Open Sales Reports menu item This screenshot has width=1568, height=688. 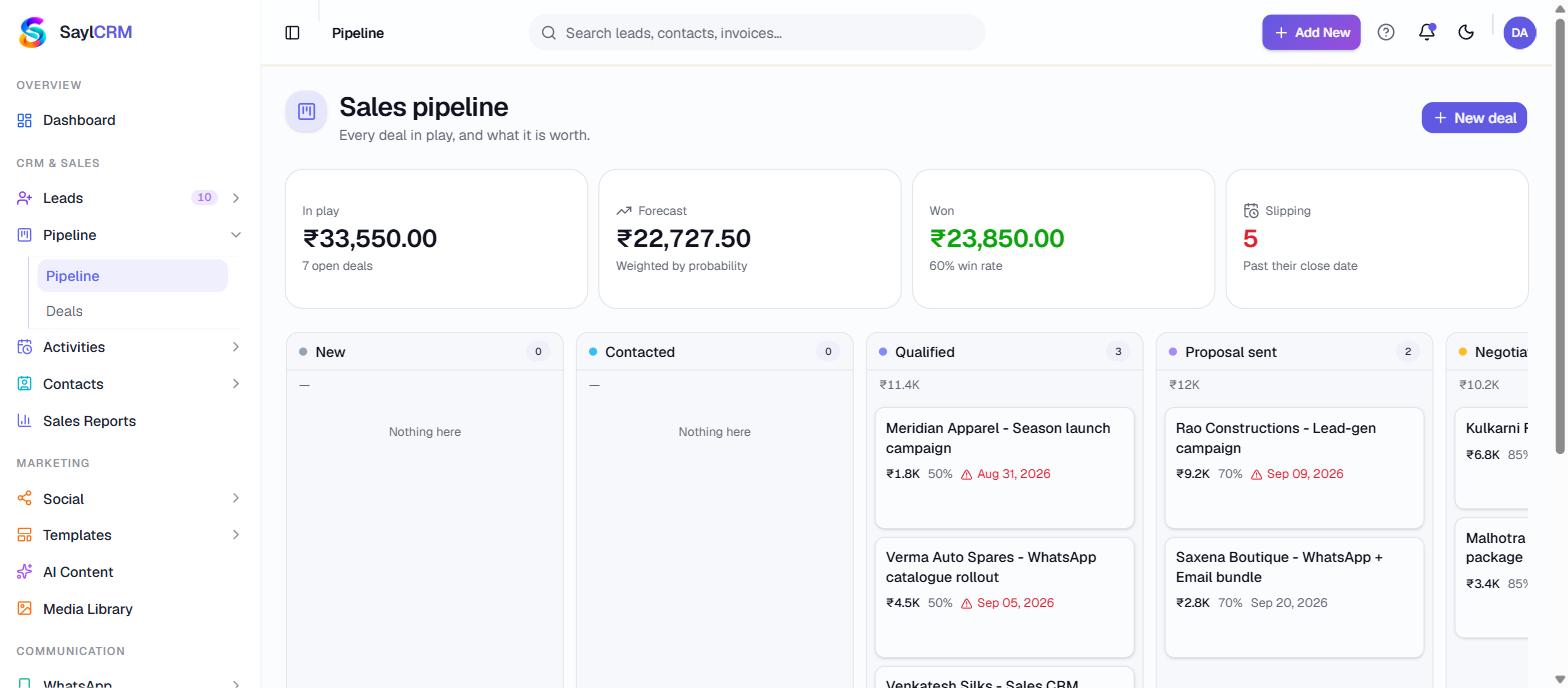point(130,421)
